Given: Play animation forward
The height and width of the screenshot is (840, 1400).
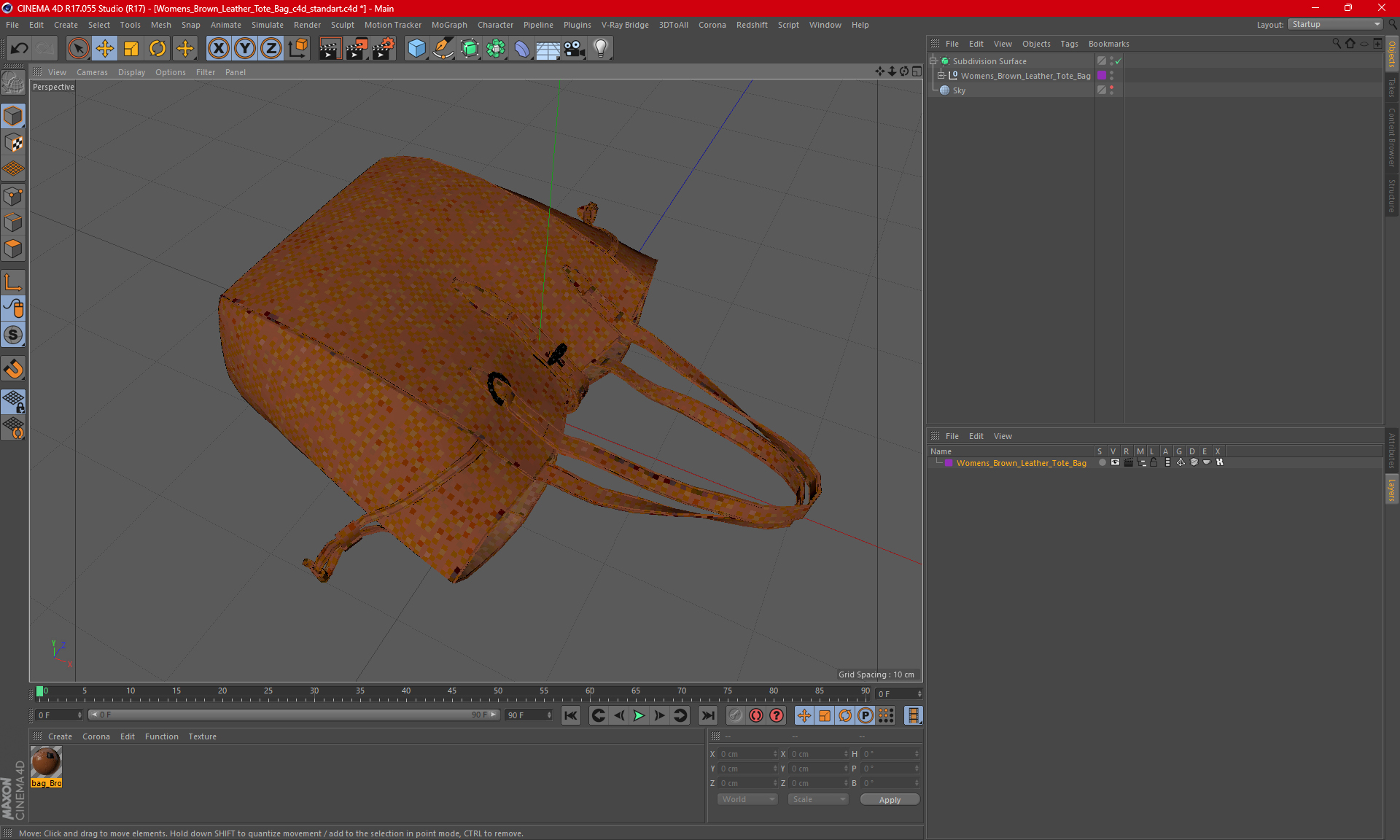Looking at the screenshot, I should click(639, 715).
